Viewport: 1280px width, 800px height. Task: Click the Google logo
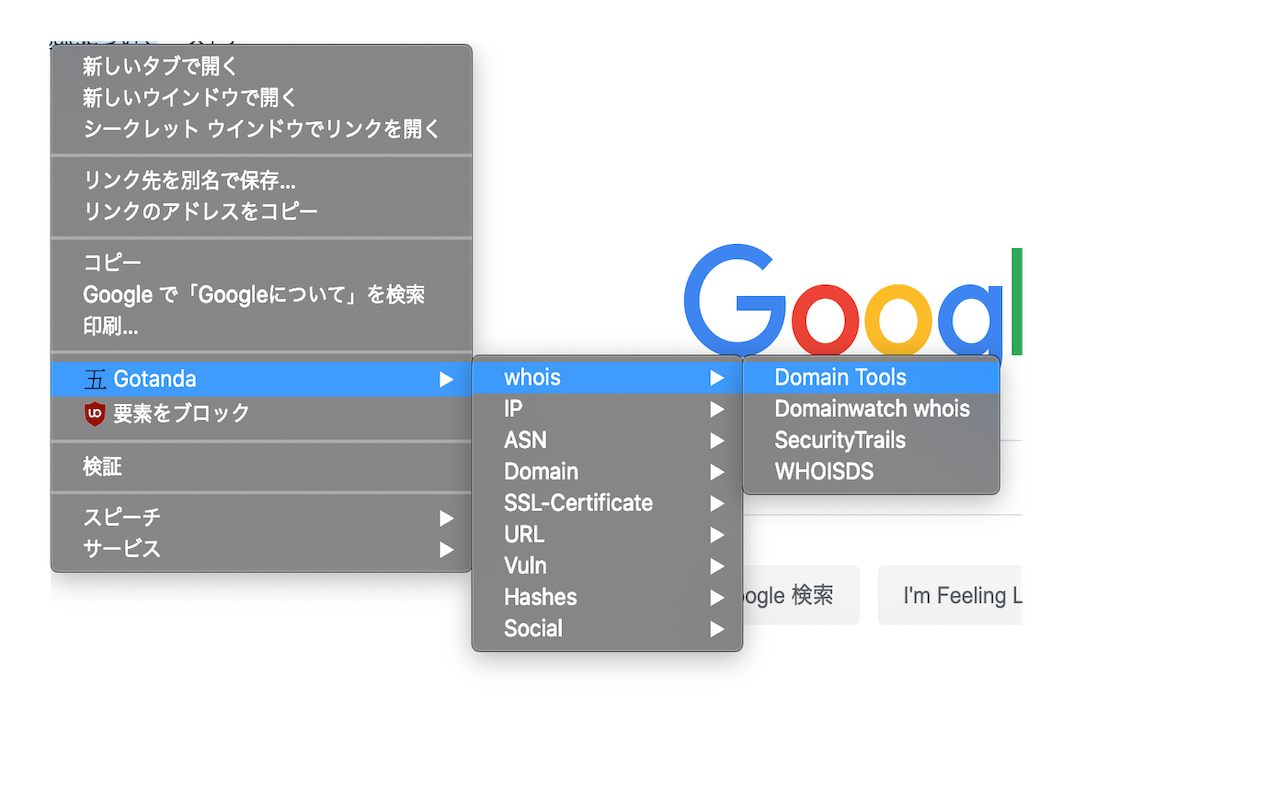(853, 298)
